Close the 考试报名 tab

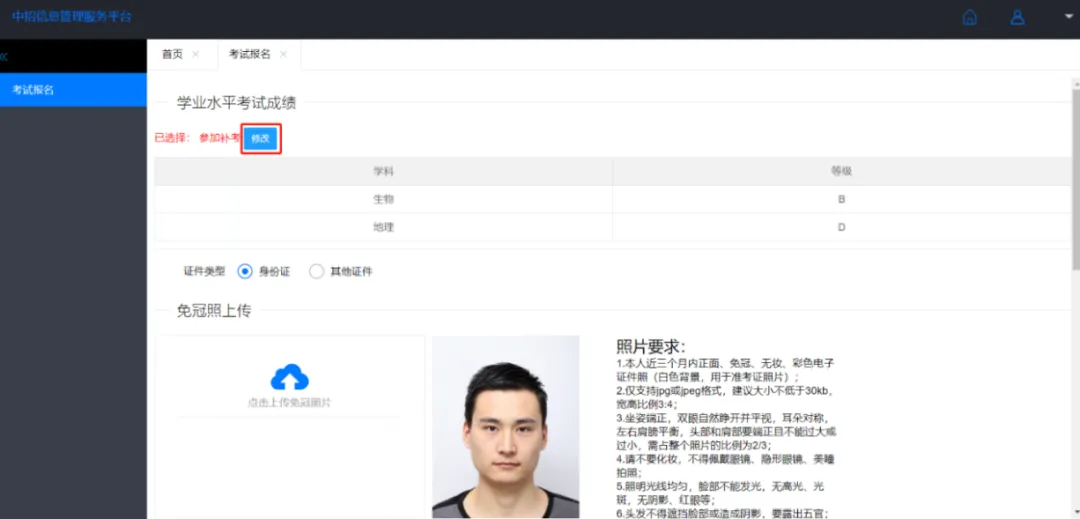point(283,54)
